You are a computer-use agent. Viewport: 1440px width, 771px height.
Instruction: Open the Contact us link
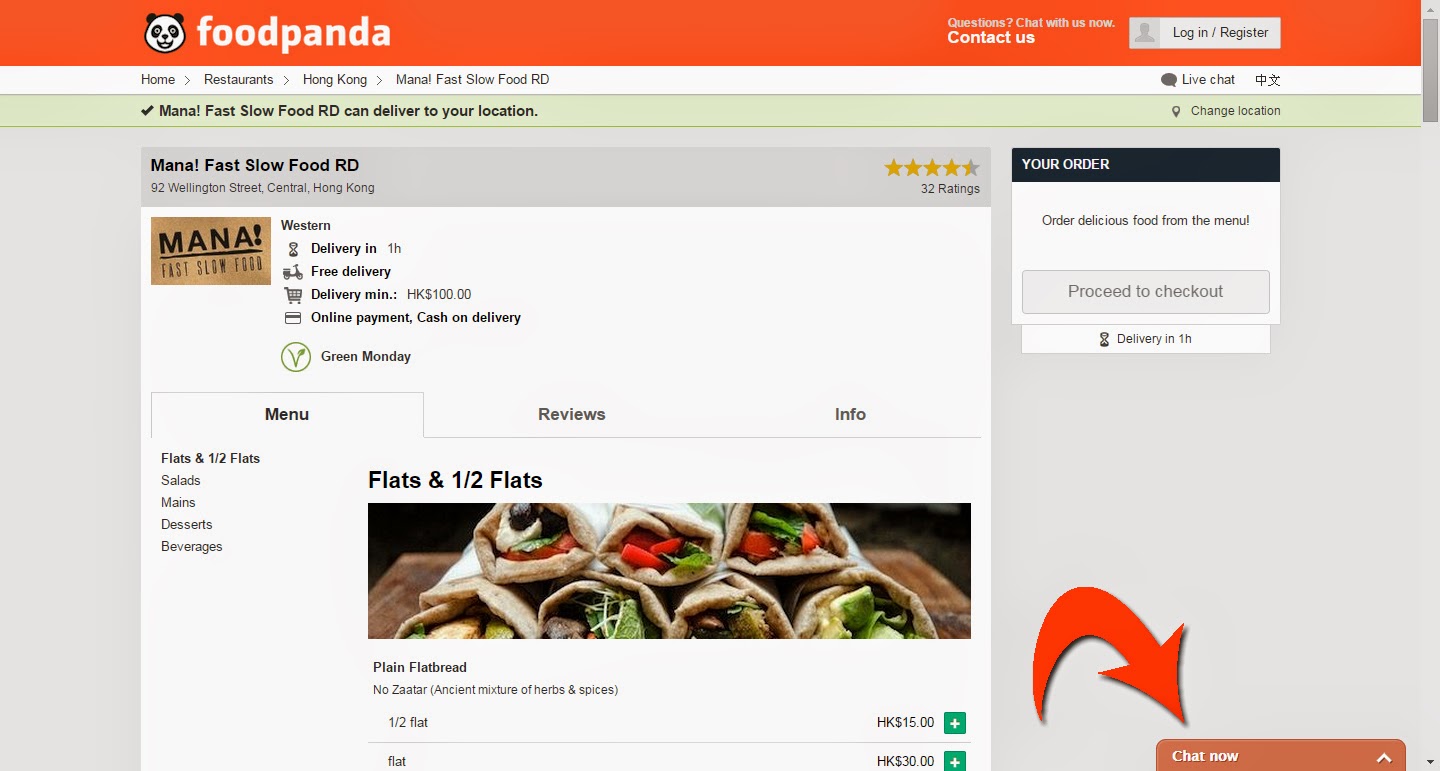click(x=991, y=38)
